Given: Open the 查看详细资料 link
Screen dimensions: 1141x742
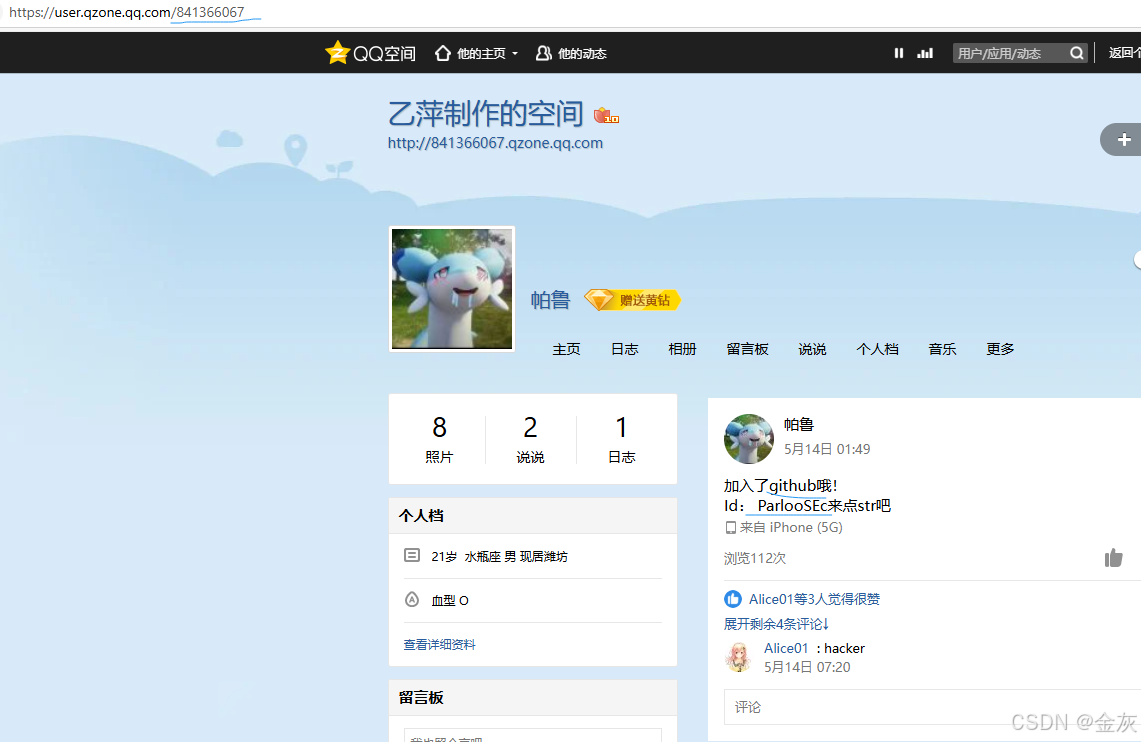Looking at the screenshot, I should pos(440,645).
